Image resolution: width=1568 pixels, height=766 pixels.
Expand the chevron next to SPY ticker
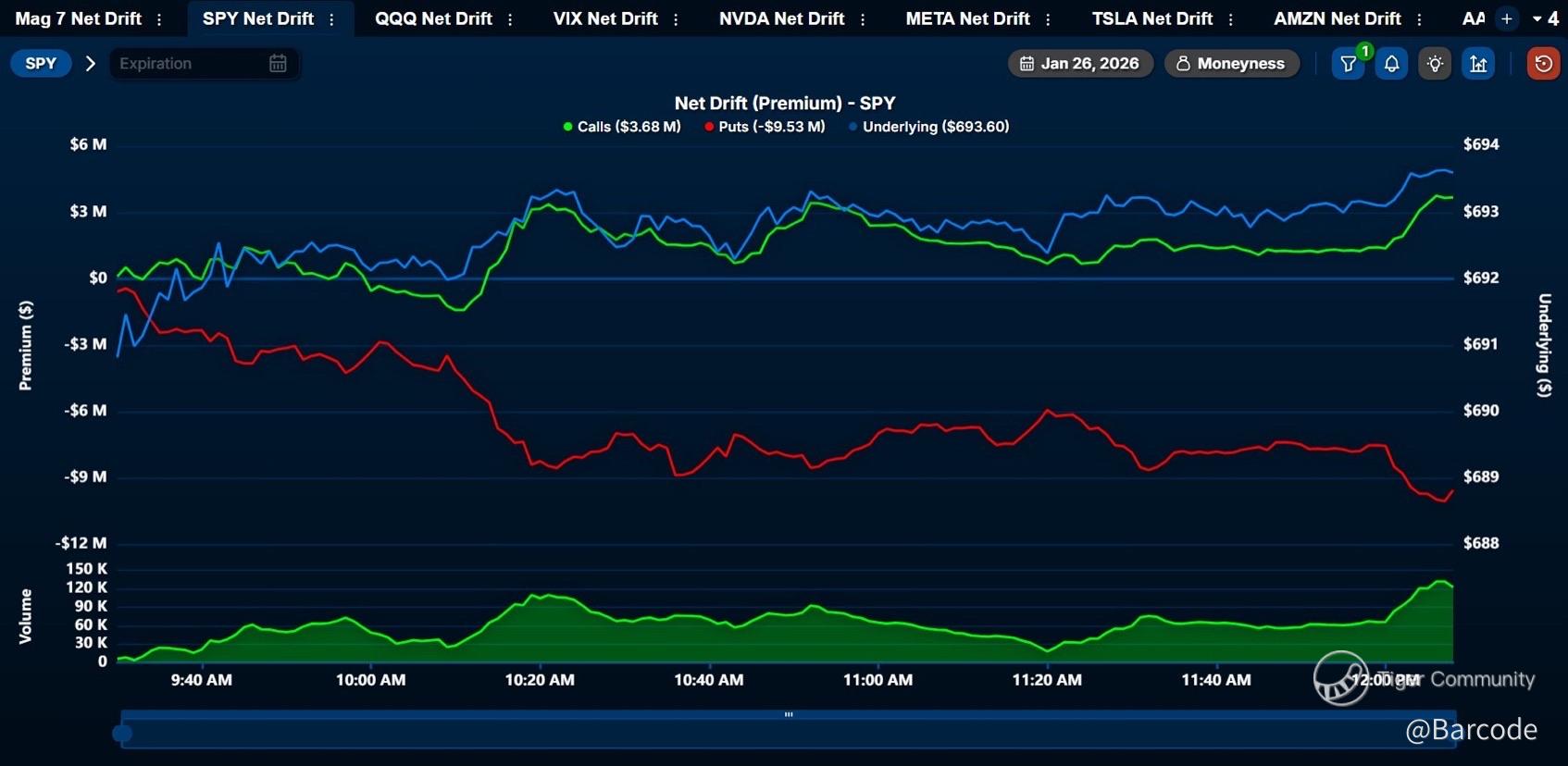click(90, 64)
